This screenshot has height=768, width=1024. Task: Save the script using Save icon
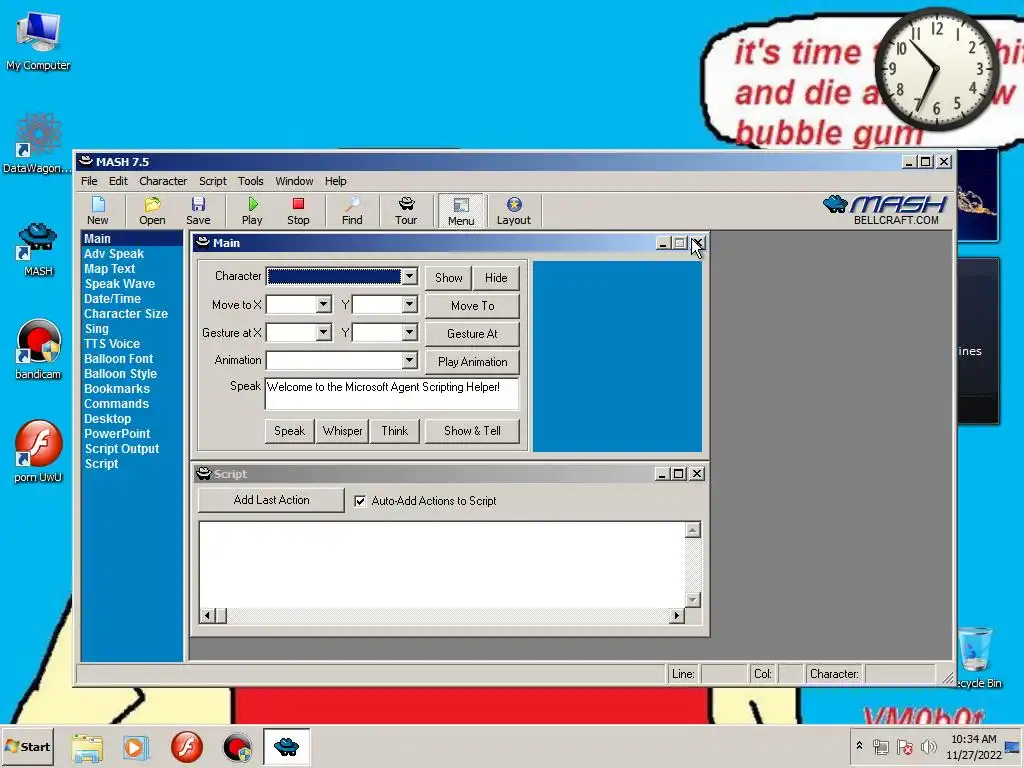pyautogui.click(x=199, y=210)
